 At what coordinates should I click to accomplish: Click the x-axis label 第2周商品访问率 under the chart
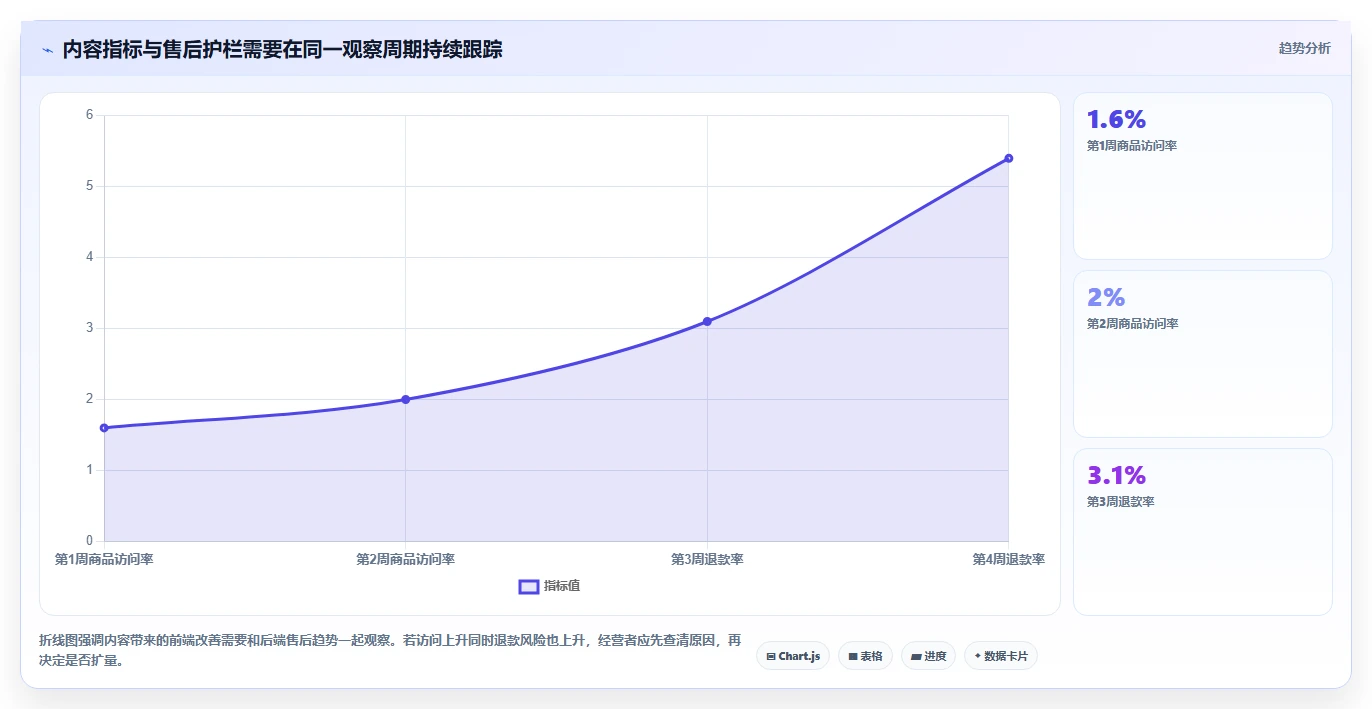click(x=405, y=559)
